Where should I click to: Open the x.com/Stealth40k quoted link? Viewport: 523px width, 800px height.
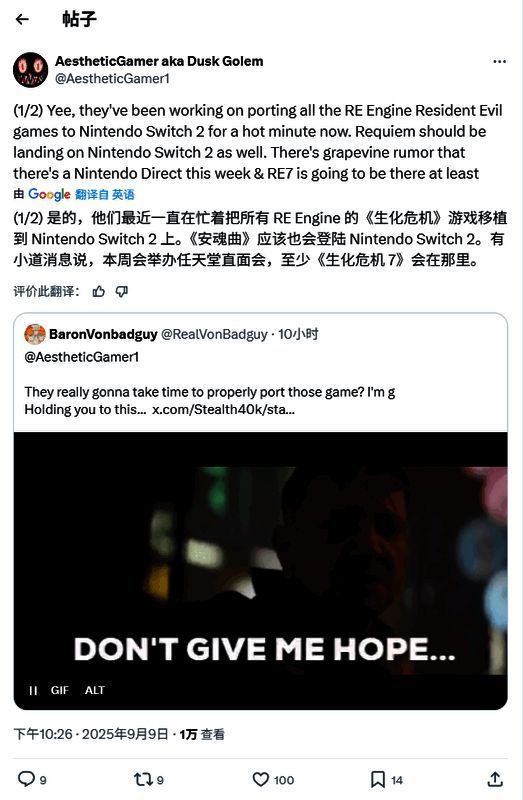coord(223,409)
